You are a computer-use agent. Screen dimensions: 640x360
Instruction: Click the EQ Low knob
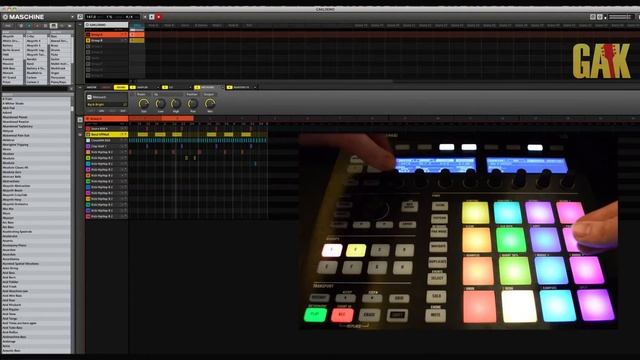[160, 104]
